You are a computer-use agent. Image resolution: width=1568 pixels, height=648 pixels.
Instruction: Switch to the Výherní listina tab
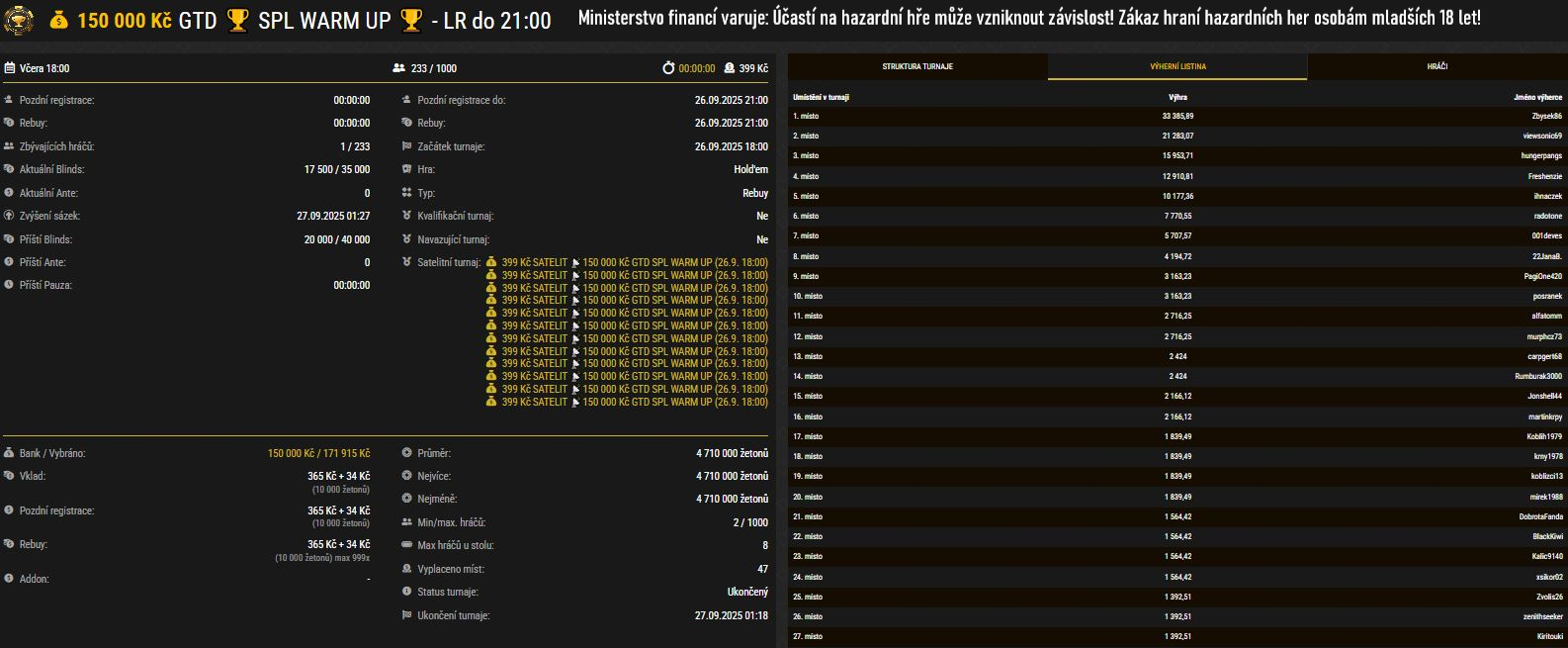(x=1177, y=66)
